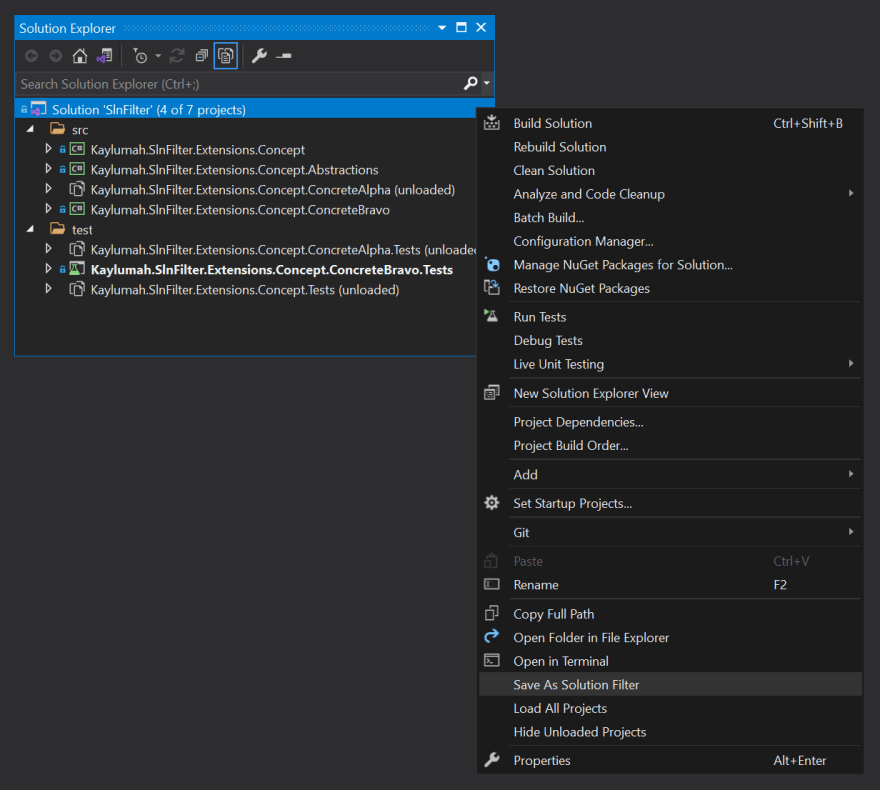The height and width of the screenshot is (790, 880).
Task: Expand the Concept.Tests unloaded project
Action: point(48,288)
